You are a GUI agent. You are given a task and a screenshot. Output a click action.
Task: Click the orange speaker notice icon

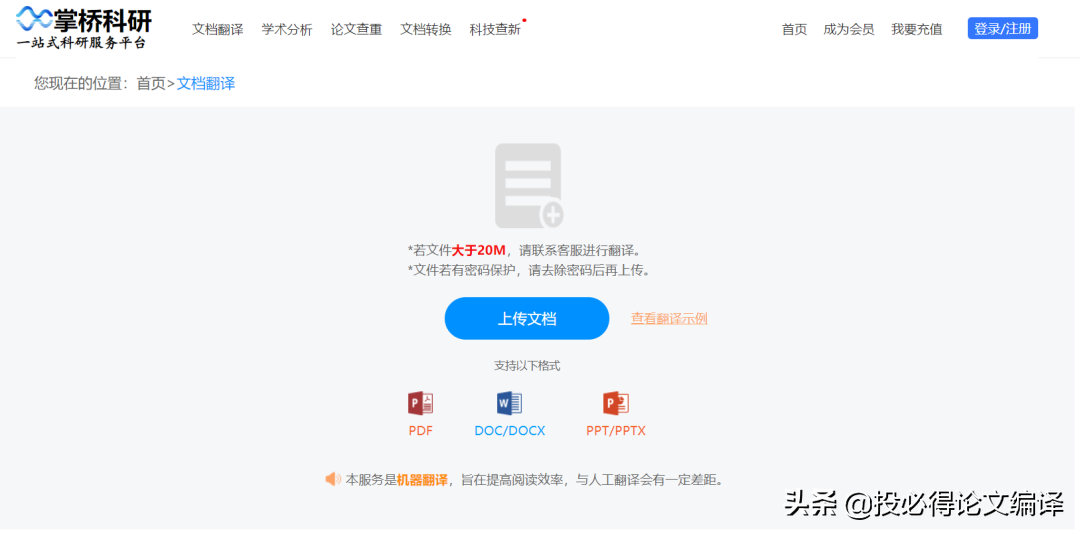coord(333,479)
